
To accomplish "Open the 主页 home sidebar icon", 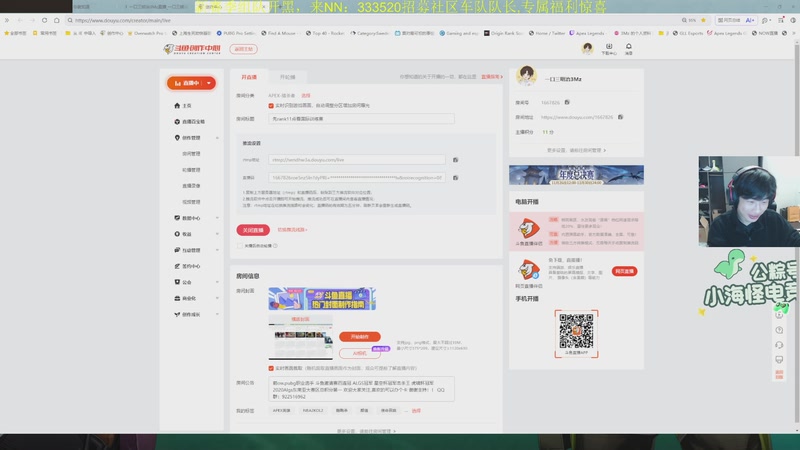I will click(177, 106).
